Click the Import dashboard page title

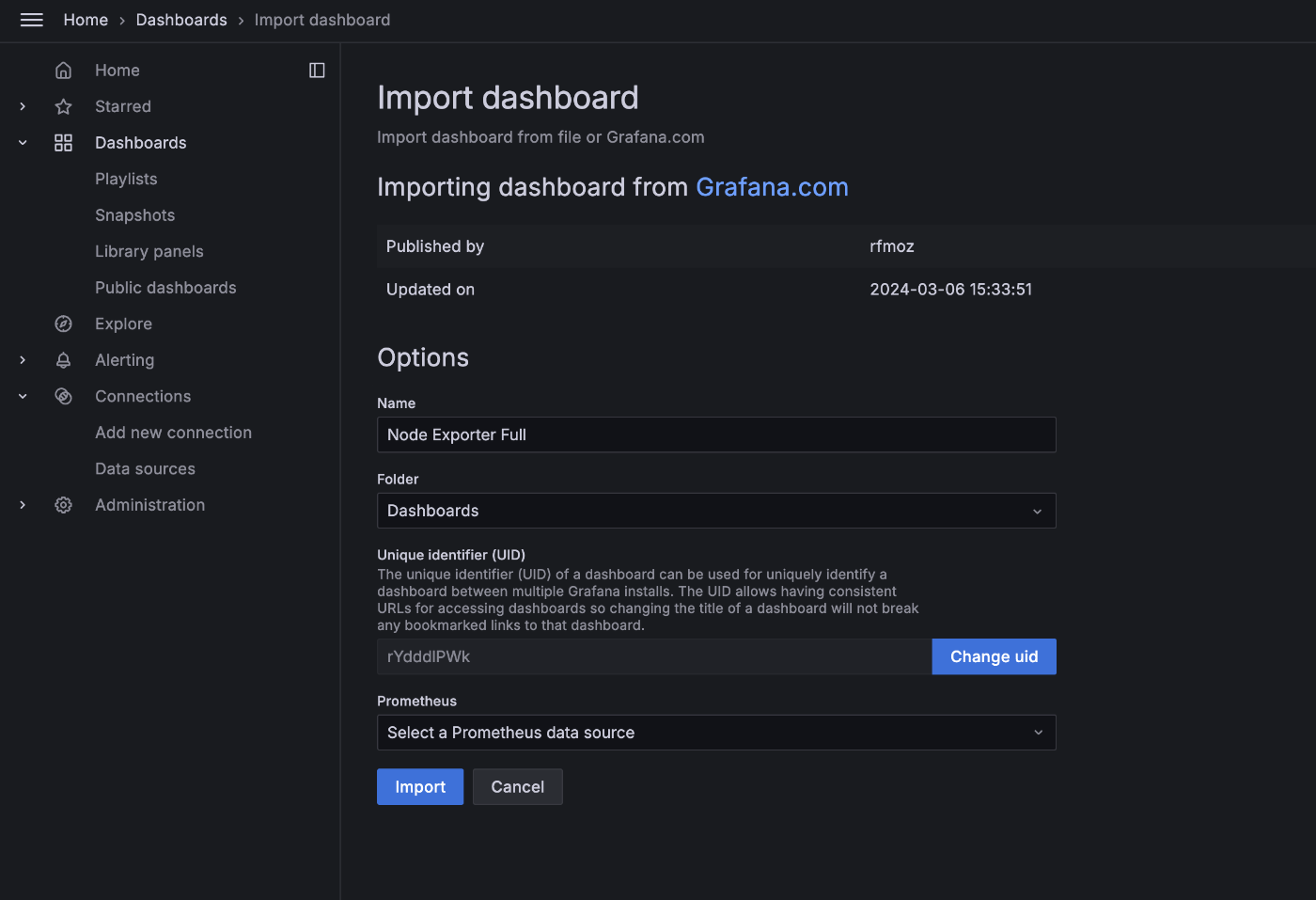pos(508,98)
